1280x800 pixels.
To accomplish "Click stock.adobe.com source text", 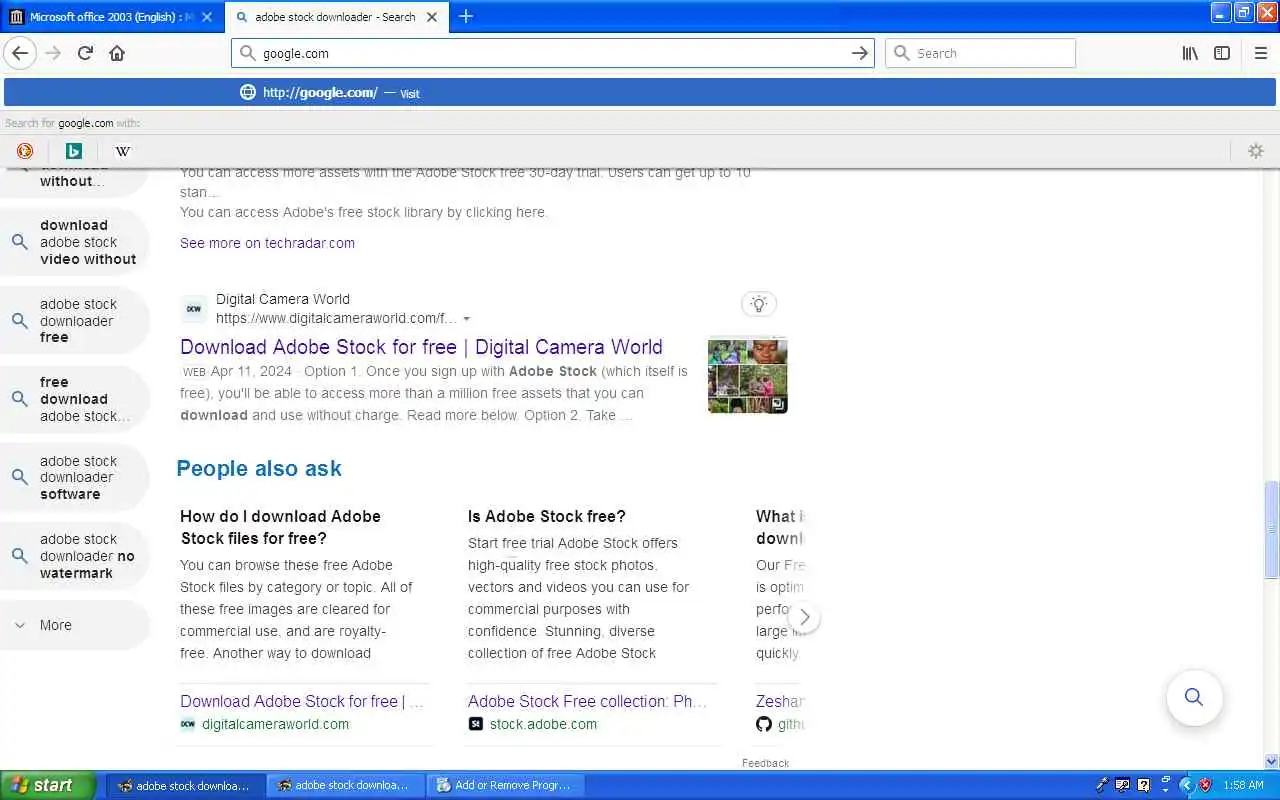I will coord(543,724).
